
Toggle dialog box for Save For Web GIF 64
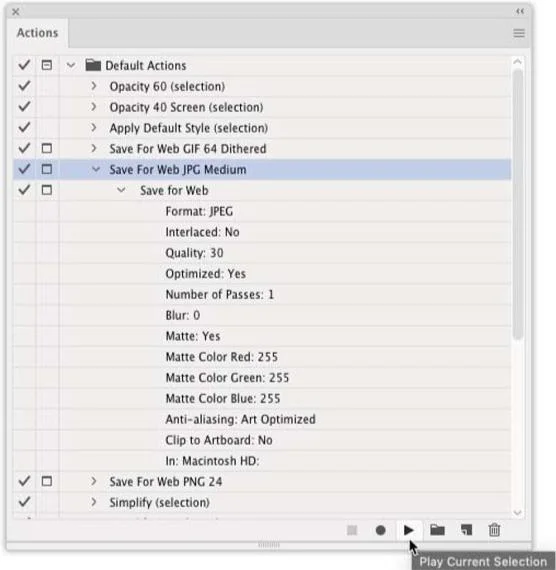click(x=47, y=148)
